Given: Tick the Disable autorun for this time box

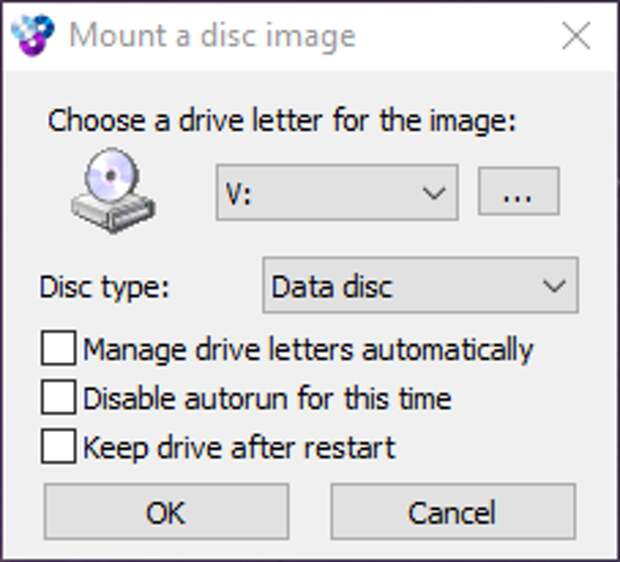Looking at the screenshot, I should click(59, 397).
